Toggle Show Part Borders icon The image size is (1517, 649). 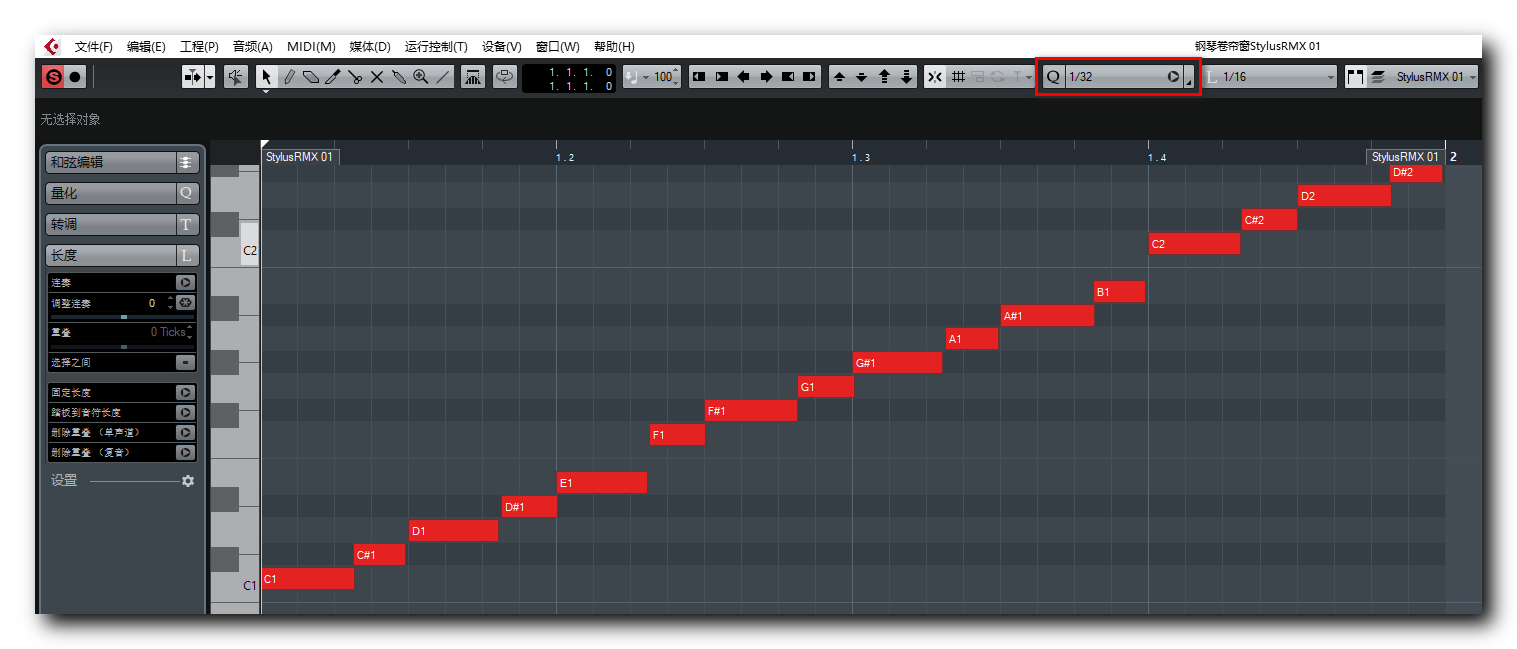[1356, 76]
